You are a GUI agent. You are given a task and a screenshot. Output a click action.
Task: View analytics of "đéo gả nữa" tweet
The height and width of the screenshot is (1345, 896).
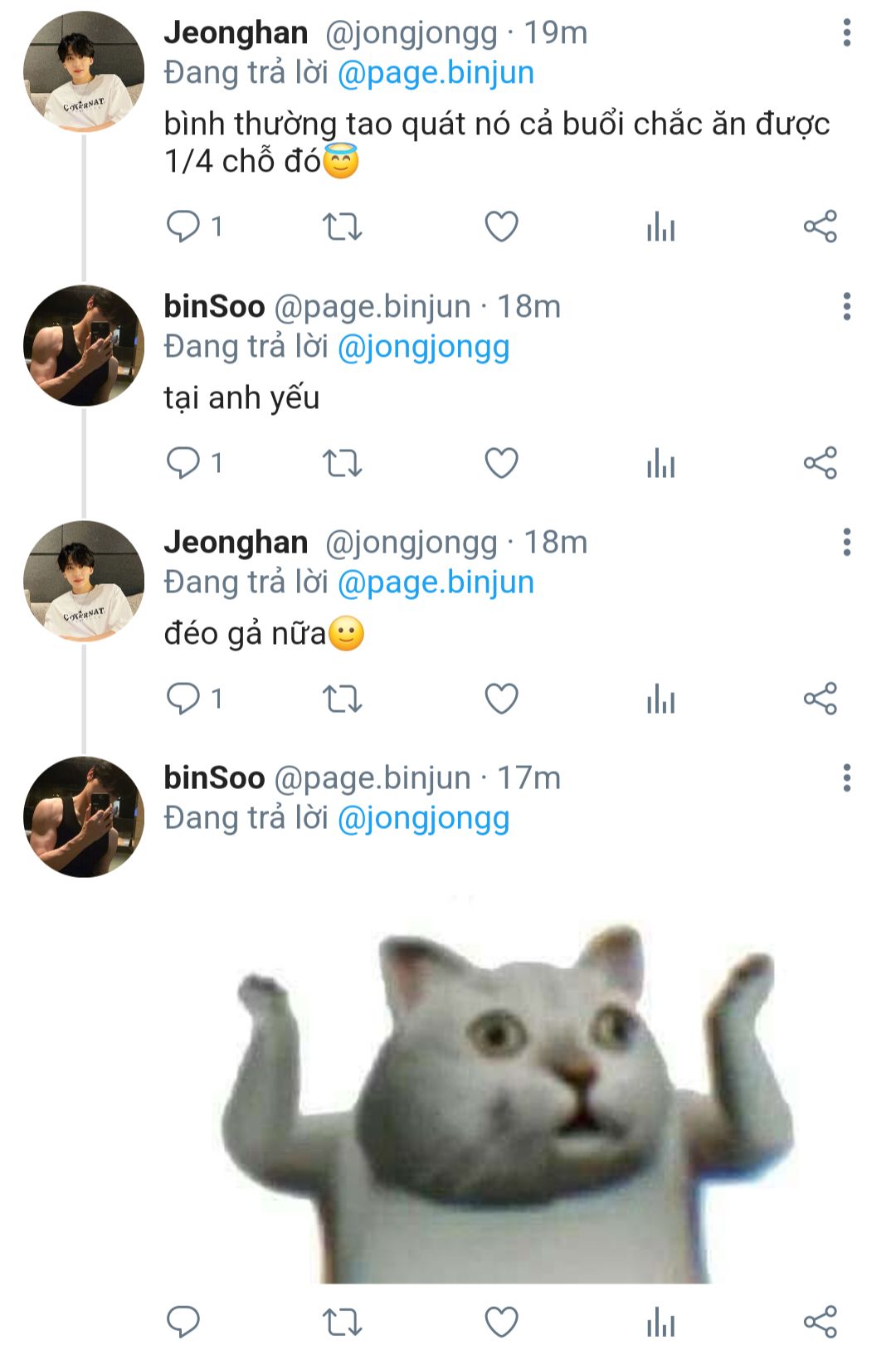(x=660, y=699)
